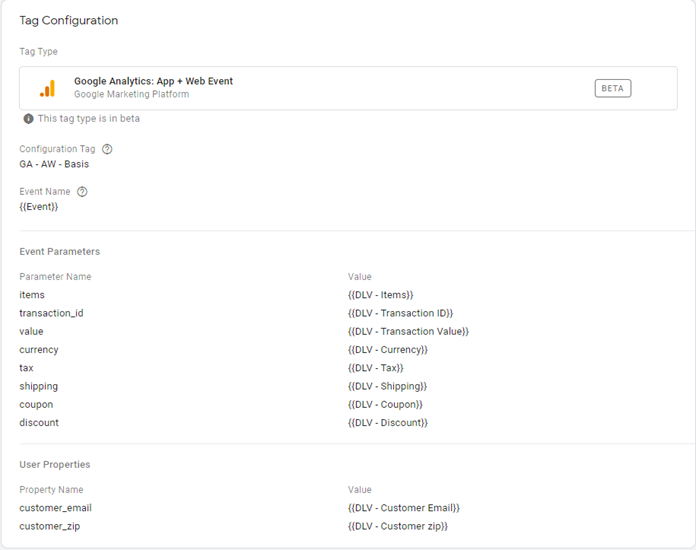Click the {{DLV - Customer Email}} value
The image size is (696, 550).
[403, 508]
